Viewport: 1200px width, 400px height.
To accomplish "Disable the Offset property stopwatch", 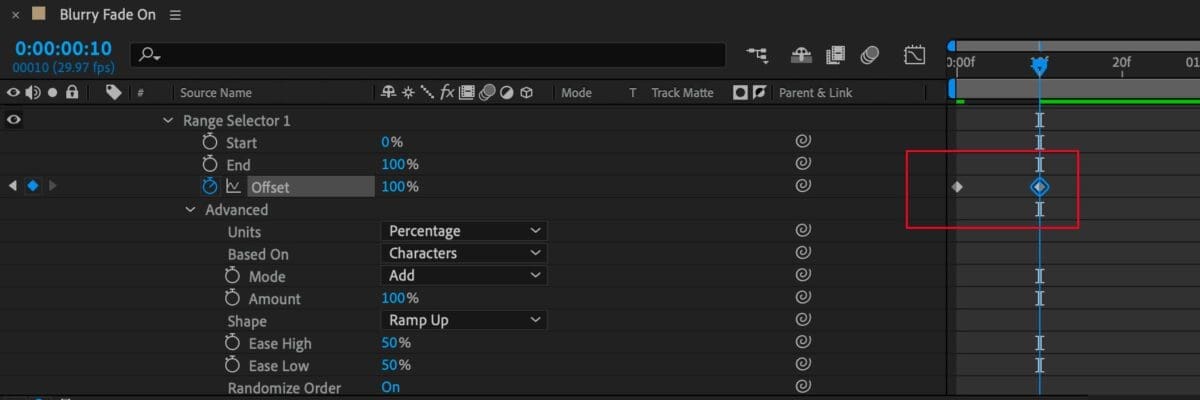I will click(210, 187).
